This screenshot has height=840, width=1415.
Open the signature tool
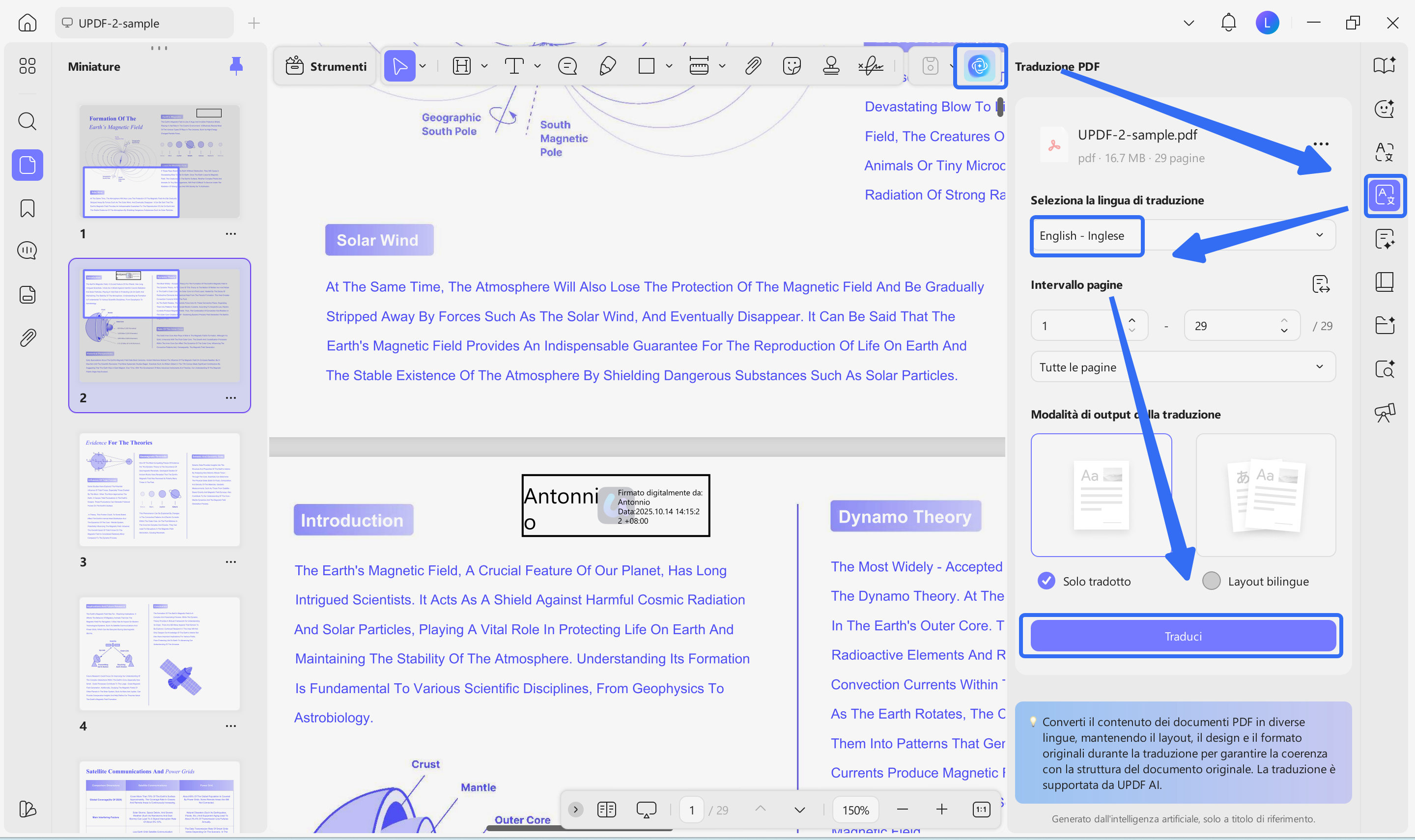pos(871,66)
